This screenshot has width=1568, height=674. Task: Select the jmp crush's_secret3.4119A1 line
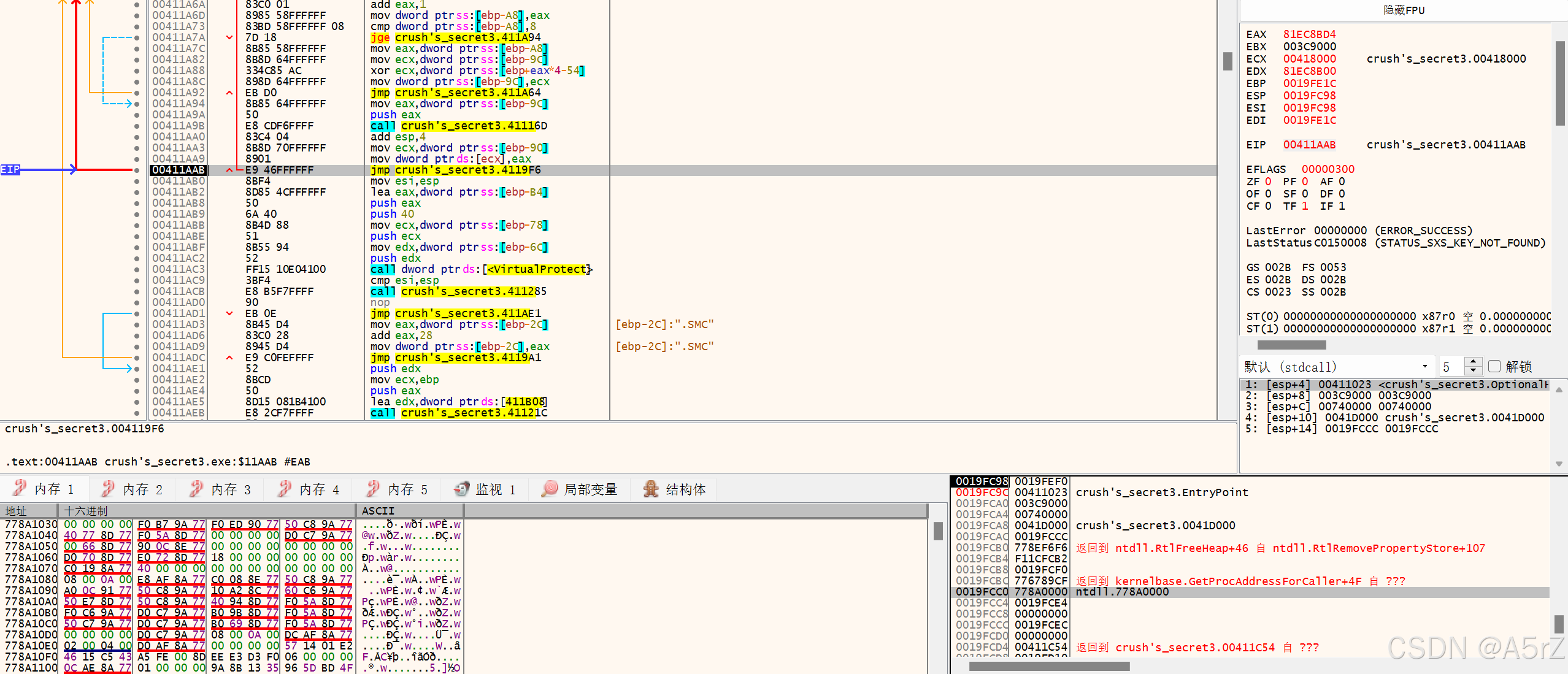[455, 358]
